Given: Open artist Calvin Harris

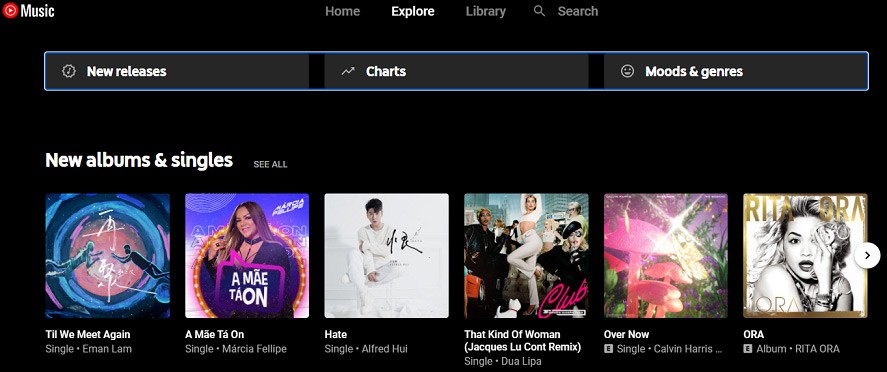Looking at the screenshot, I should [x=688, y=349].
